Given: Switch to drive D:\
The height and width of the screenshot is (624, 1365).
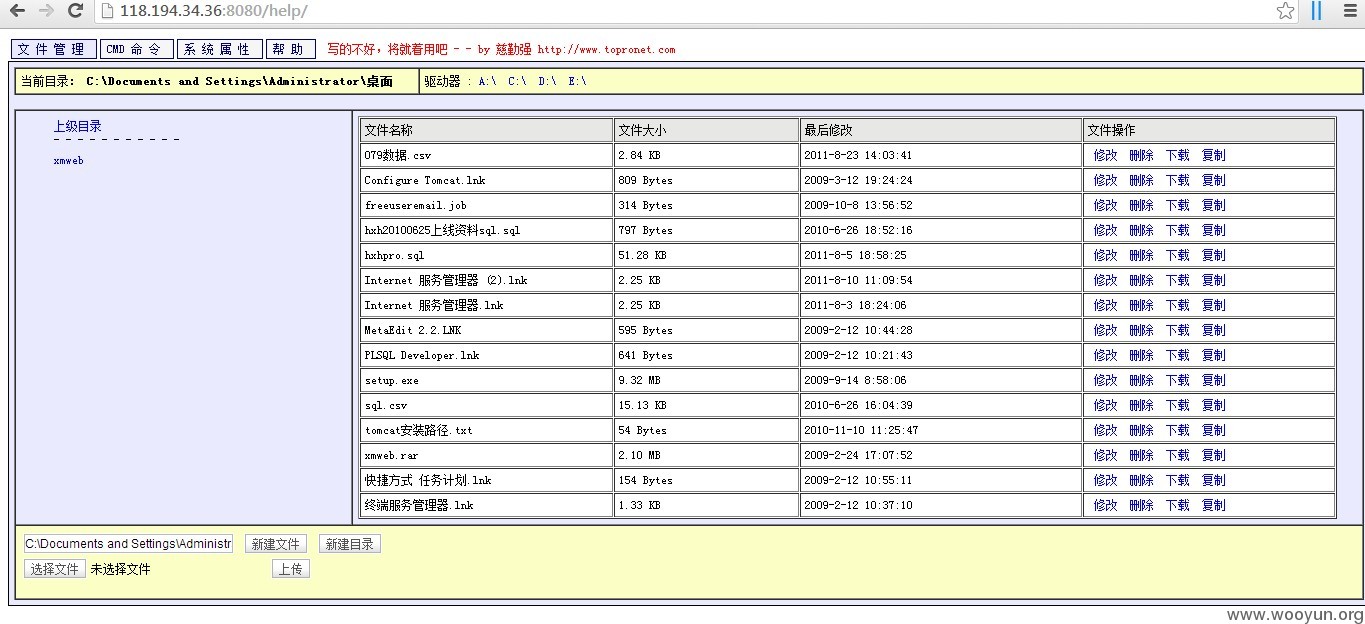Looking at the screenshot, I should pyautogui.click(x=547, y=82).
